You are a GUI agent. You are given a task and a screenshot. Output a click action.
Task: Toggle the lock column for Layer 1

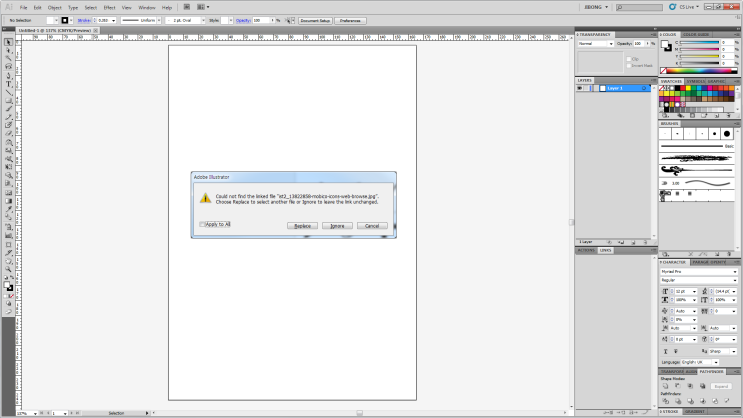(x=587, y=88)
